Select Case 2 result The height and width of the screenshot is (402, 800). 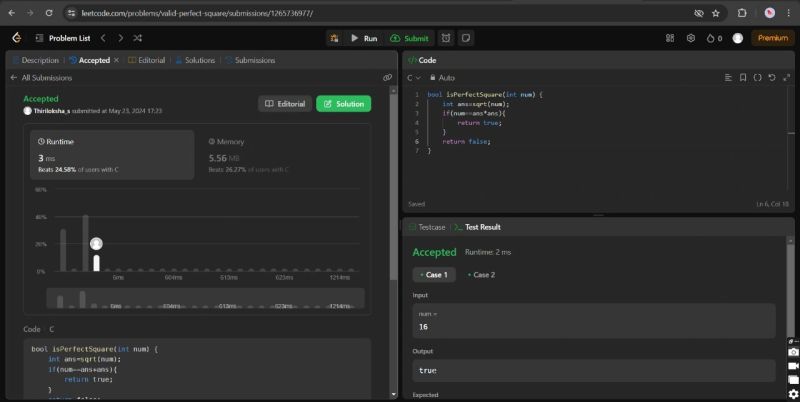click(x=481, y=275)
